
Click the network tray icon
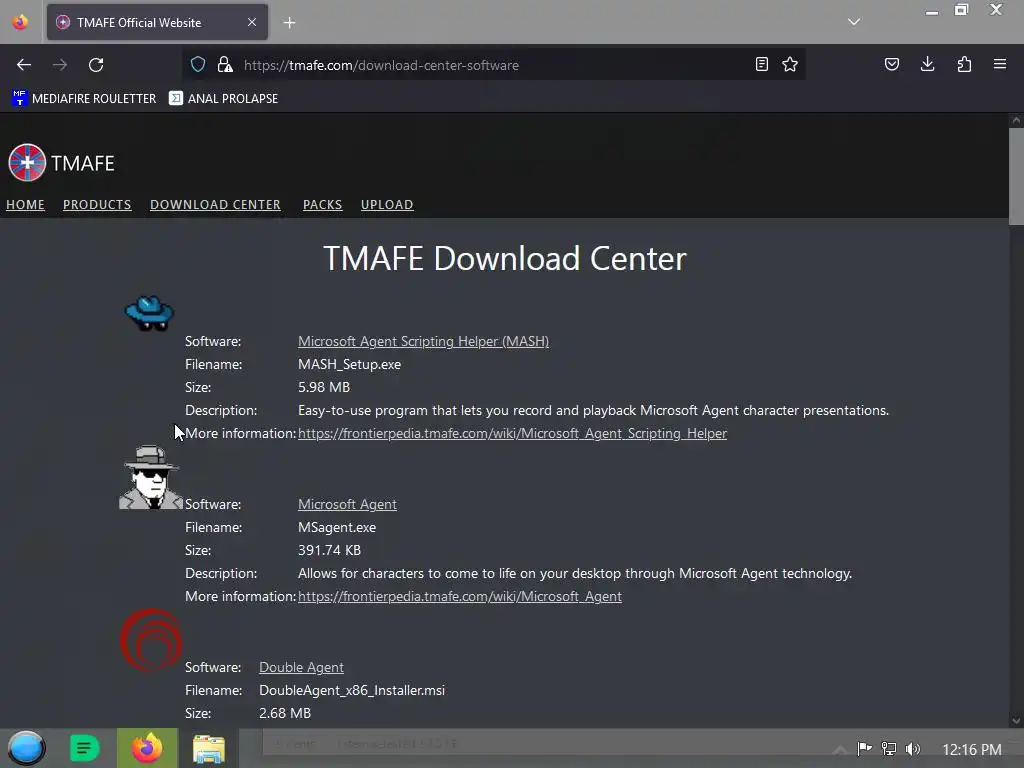[x=889, y=748]
